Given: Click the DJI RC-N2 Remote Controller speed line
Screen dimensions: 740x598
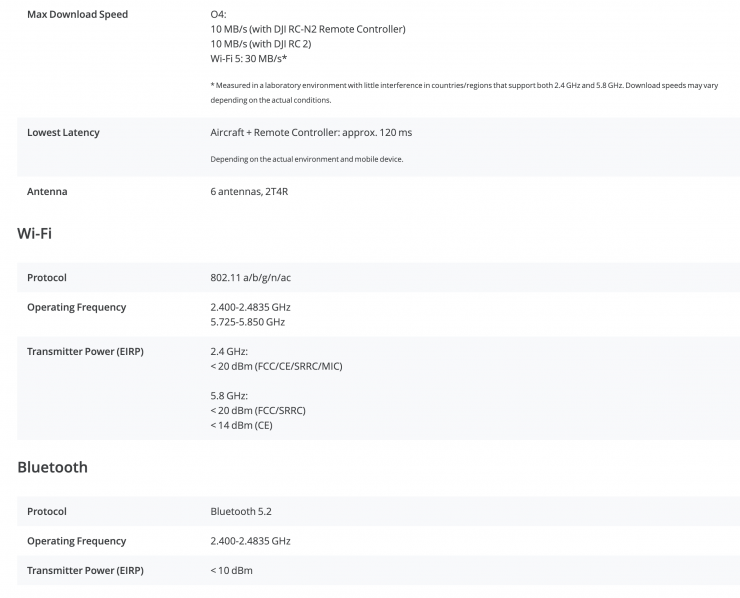Looking at the screenshot, I should click(x=307, y=29).
